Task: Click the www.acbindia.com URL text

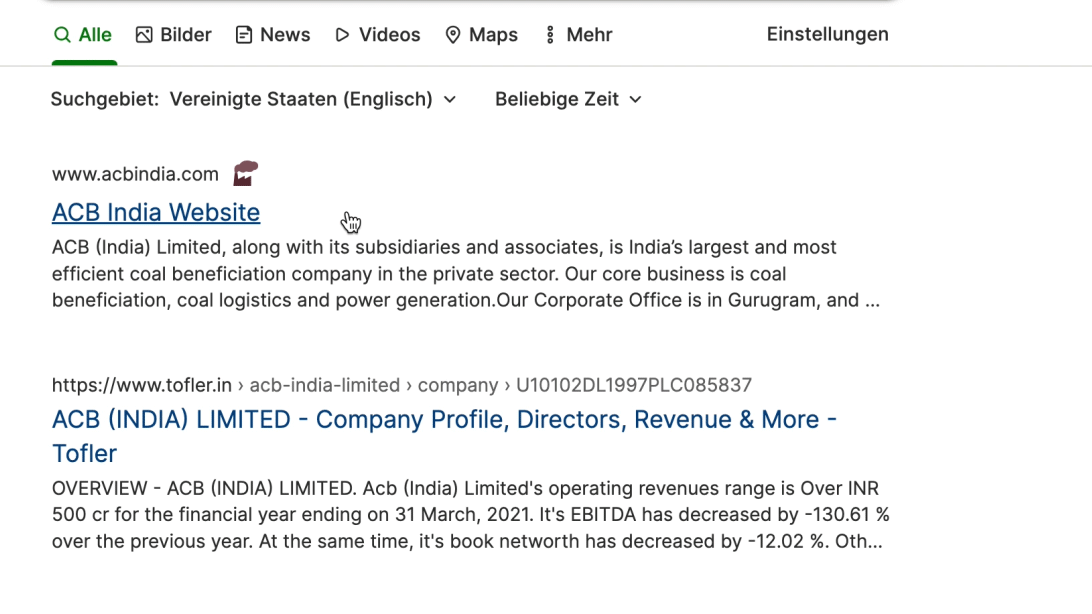Action: 135,174
